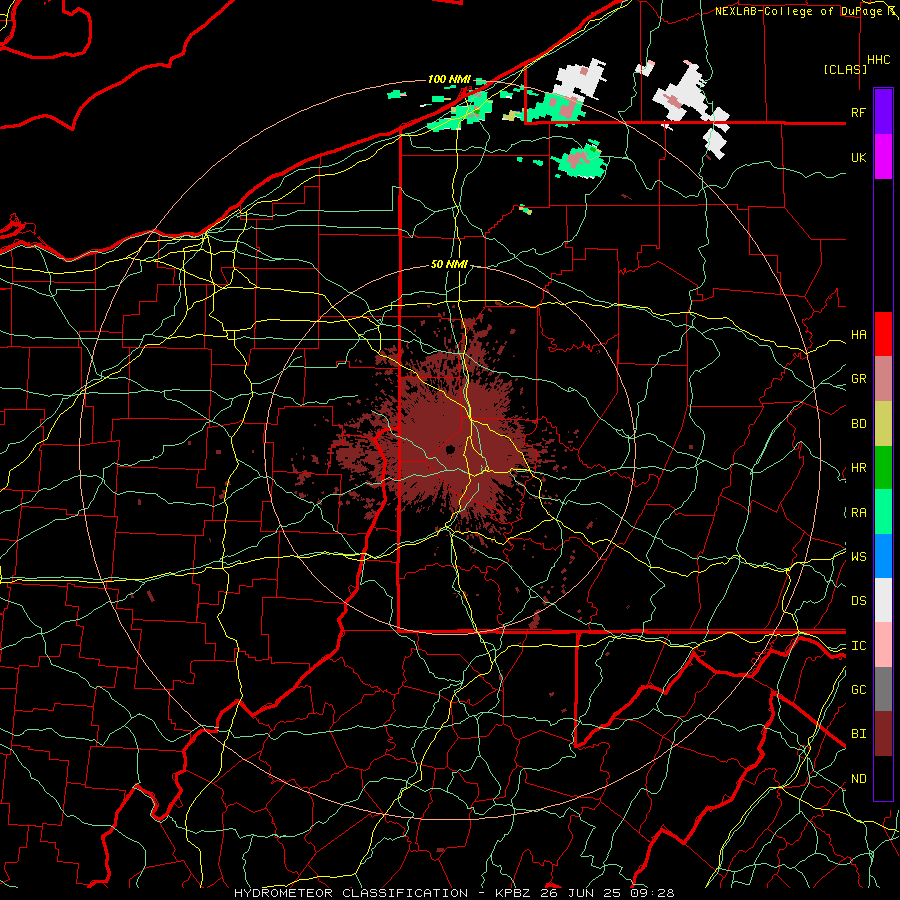
Task: Click the RF purple legend swatch
Action: pyautogui.click(x=883, y=112)
